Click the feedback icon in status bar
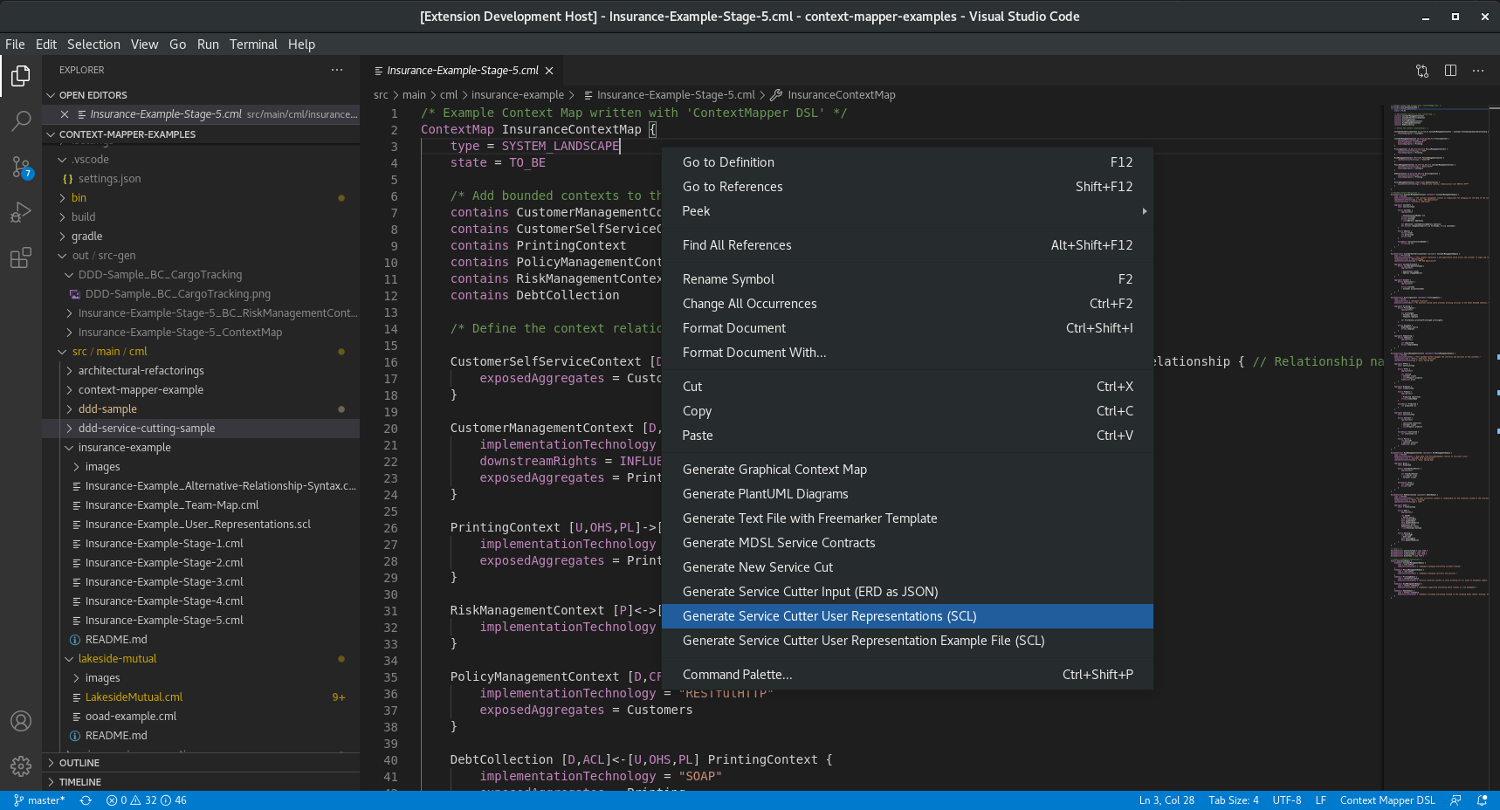Viewport: 1500px width, 810px height. tap(1455, 800)
